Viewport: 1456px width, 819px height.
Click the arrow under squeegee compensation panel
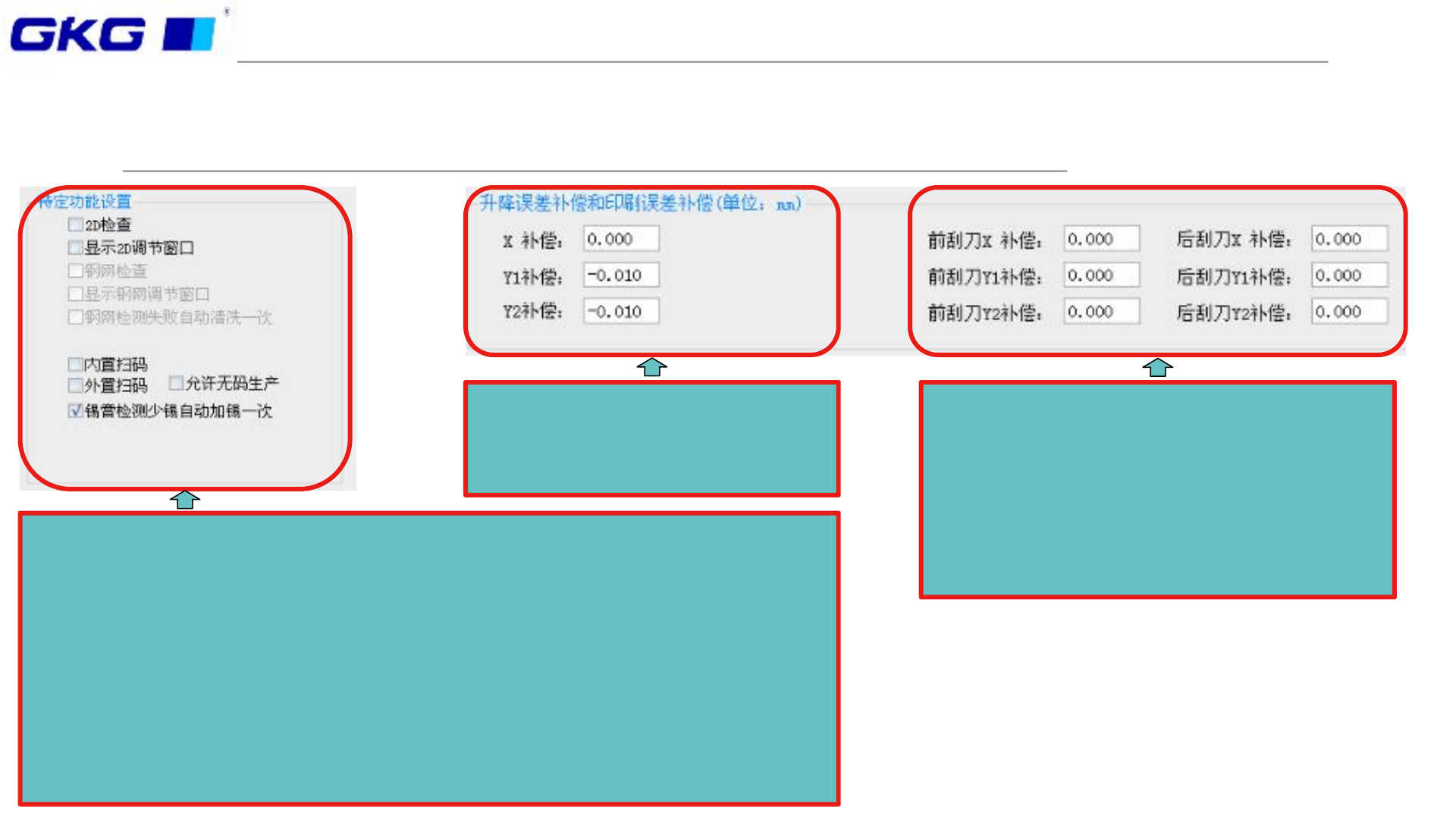tap(1157, 368)
